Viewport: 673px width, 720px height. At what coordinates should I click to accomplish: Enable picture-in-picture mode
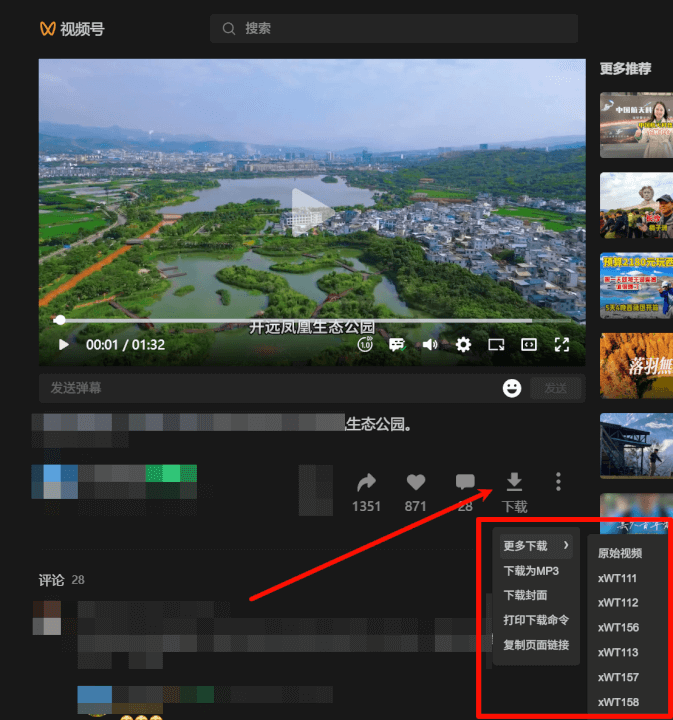click(x=496, y=344)
